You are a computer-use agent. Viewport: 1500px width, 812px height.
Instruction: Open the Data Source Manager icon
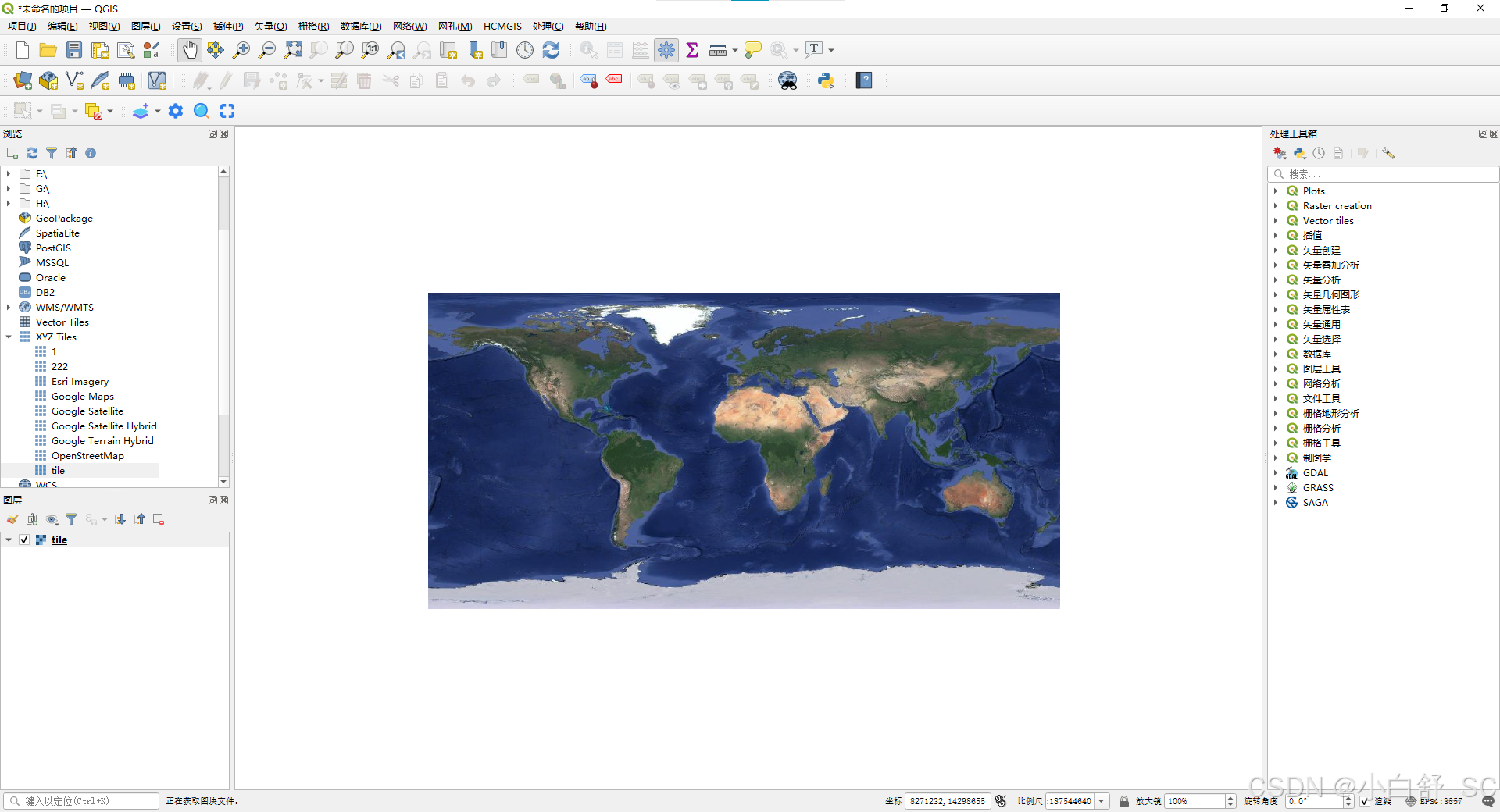23,80
